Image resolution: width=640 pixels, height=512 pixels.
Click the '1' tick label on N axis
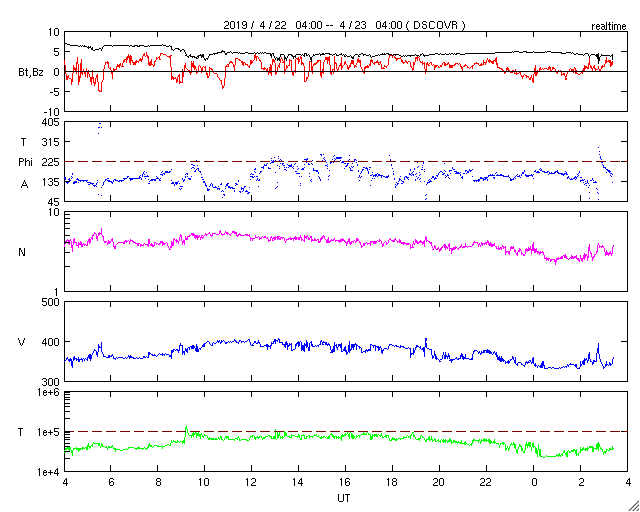click(57, 292)
